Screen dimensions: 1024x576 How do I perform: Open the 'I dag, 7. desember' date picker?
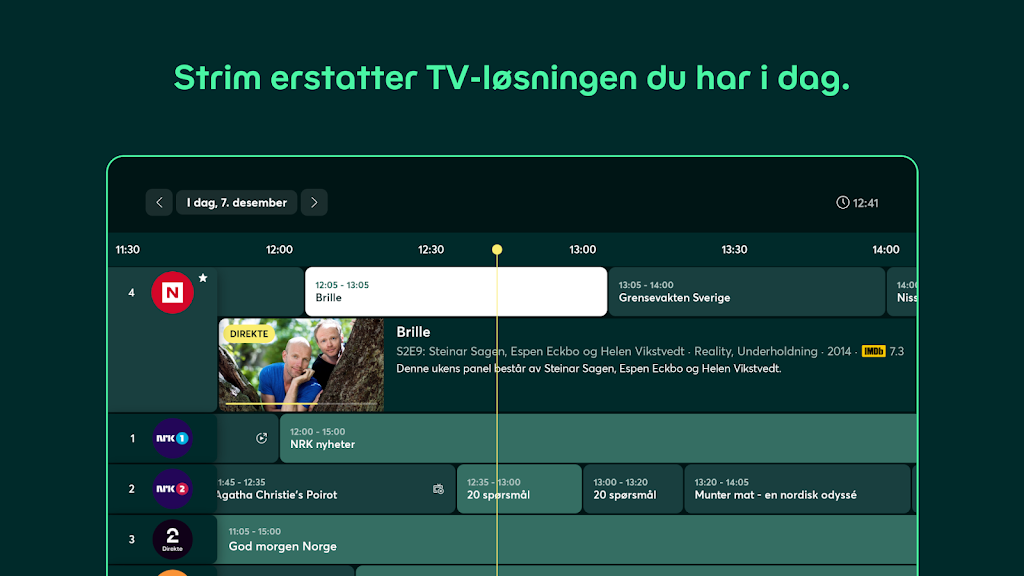pyautogui.click(x=237, y=203)
